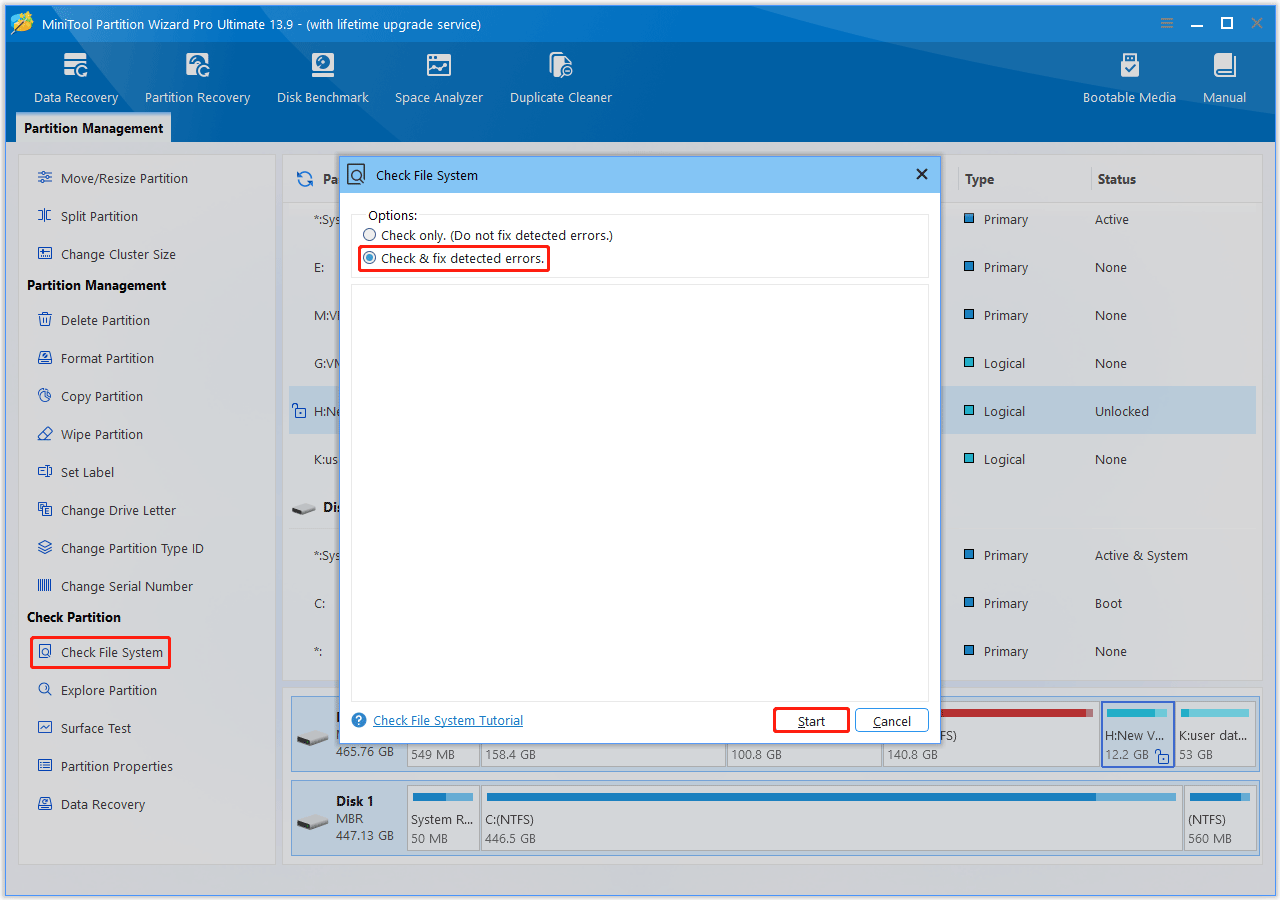Select the K:us partition row
Screen dimensions: 1280x900
(x=772, y=459)
